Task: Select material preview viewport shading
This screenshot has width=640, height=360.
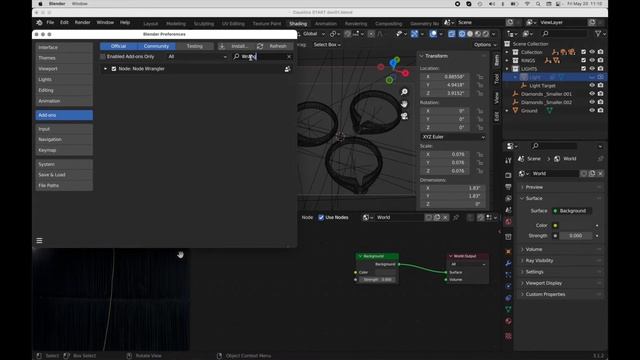Action: [x=478, y=34]
